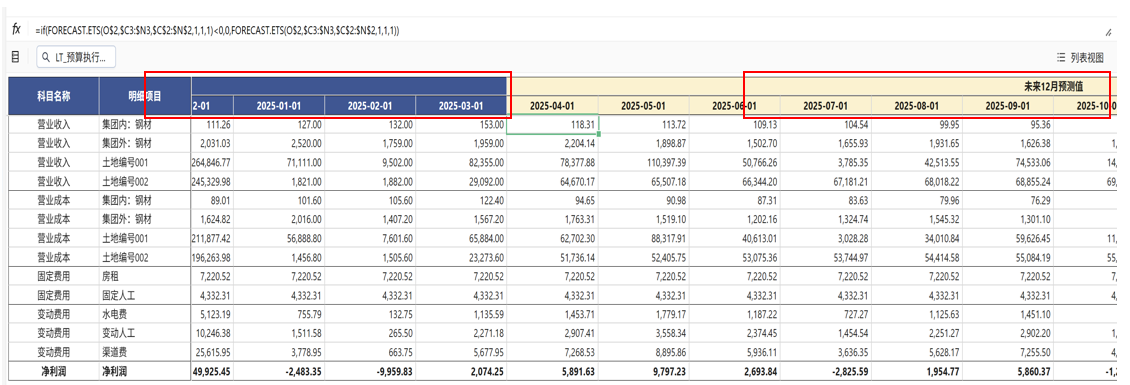
Task: Select cell 1,324.74 under 2025-07-01
Action: click(827, 218)
